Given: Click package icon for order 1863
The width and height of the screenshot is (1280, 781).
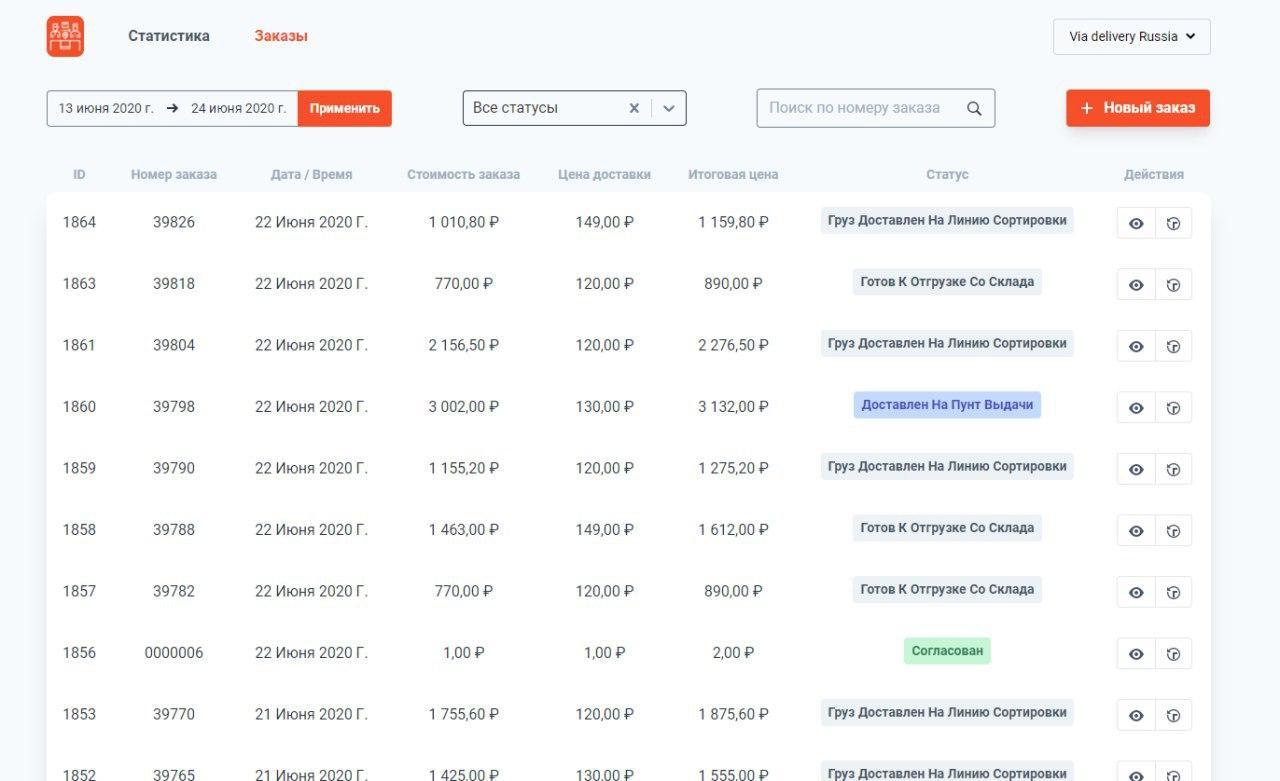Looking at the screenshot, I should click(x=1174, y=285).
